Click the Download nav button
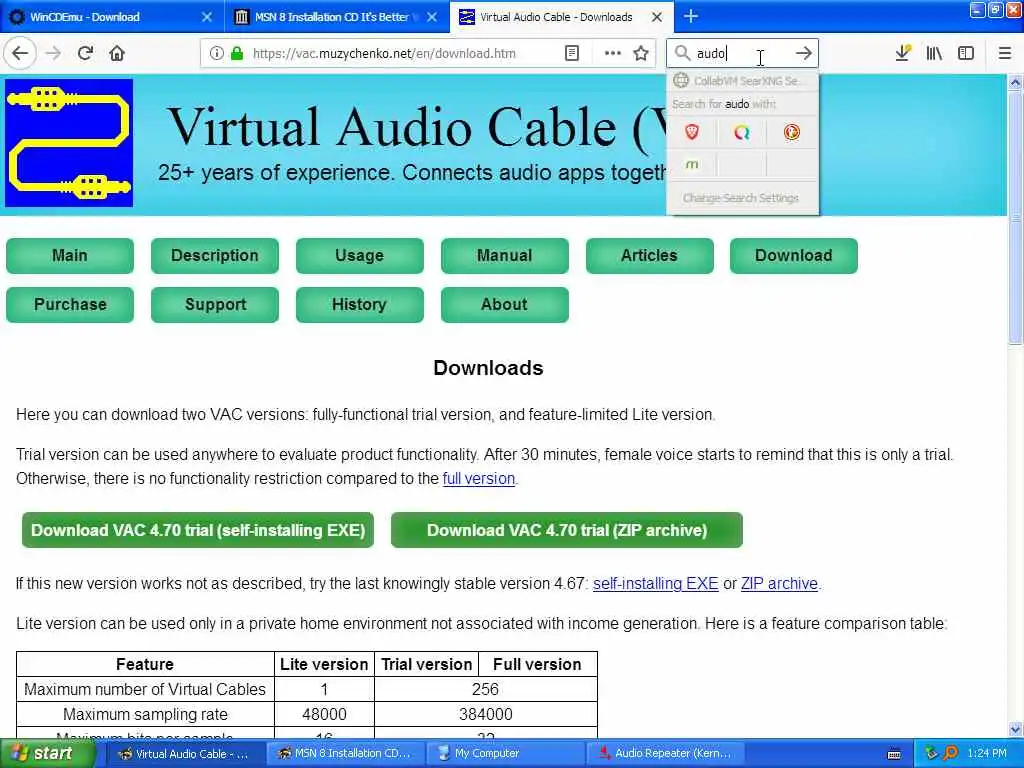Screen dimensions: 1024x768 (794, 255)
